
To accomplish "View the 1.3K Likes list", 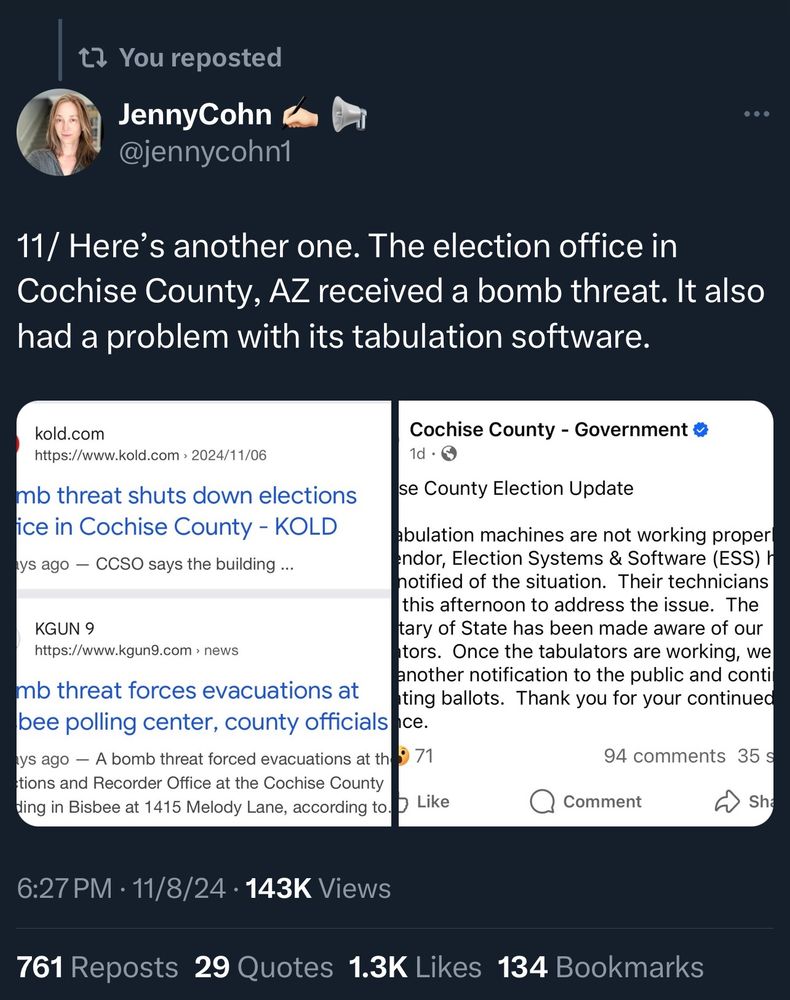I will pos(413,966).
